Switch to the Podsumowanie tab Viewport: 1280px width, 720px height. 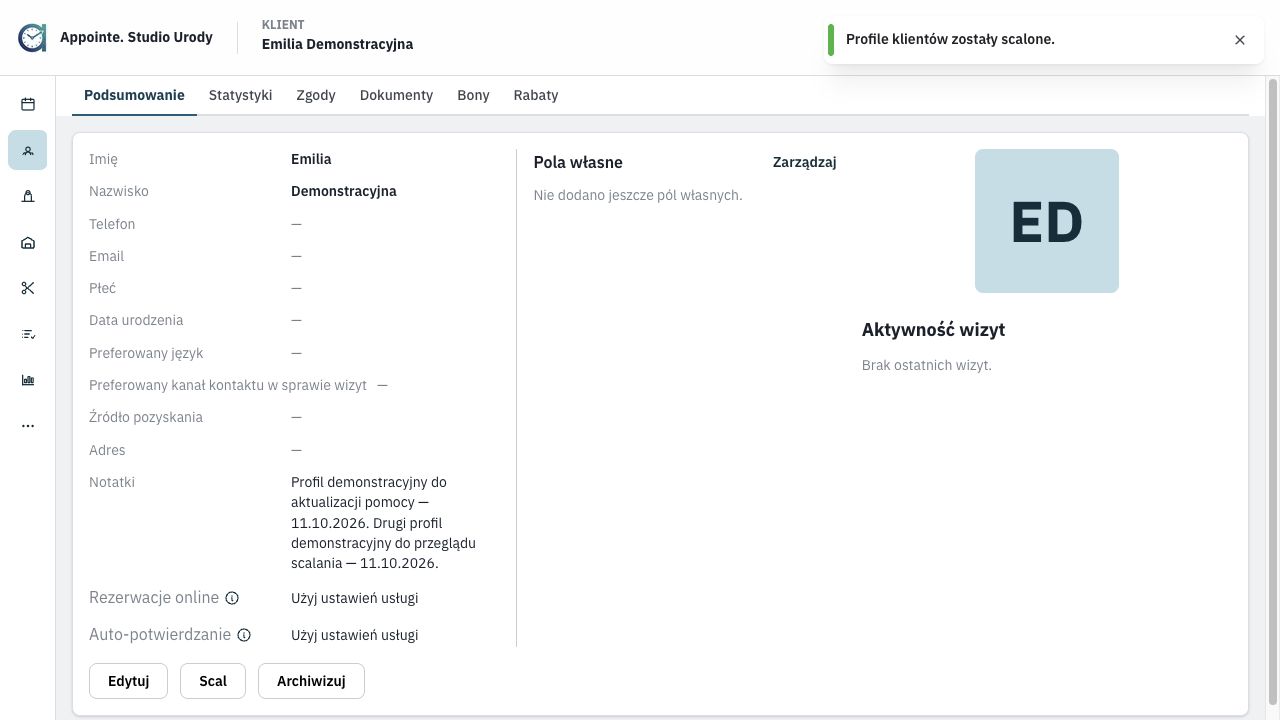click(x=134, y=95)
